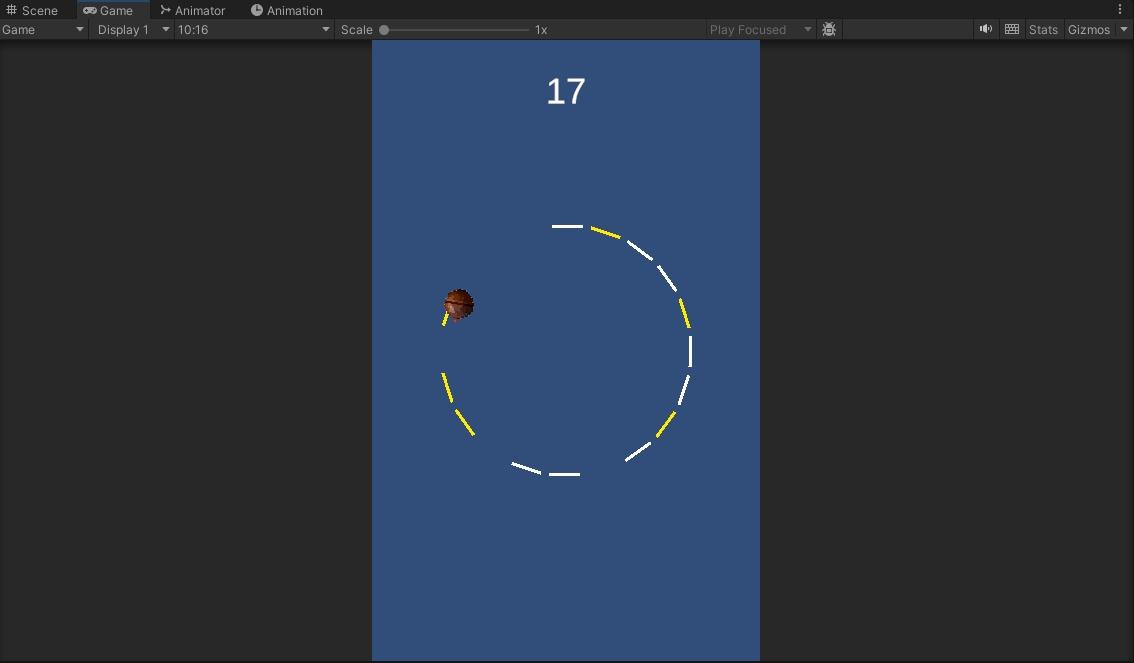The width and height of the screenshot is (1134, 663).
Task: Toggle the frame debugger bug icon
Action: click(829, 30)
